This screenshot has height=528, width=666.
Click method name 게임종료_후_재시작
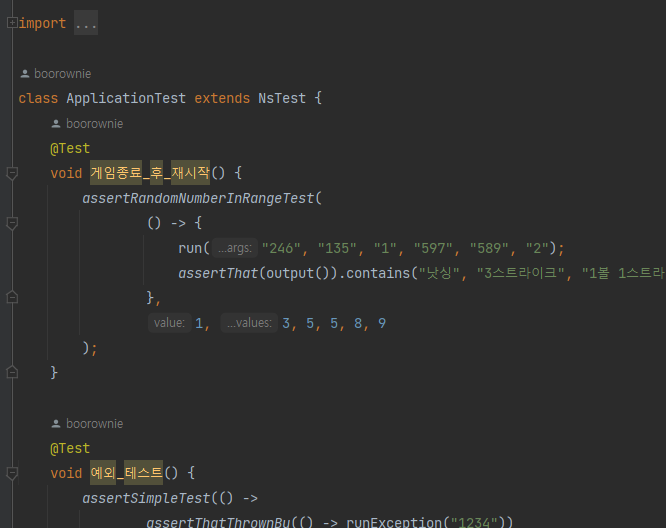tap(150, 173)
